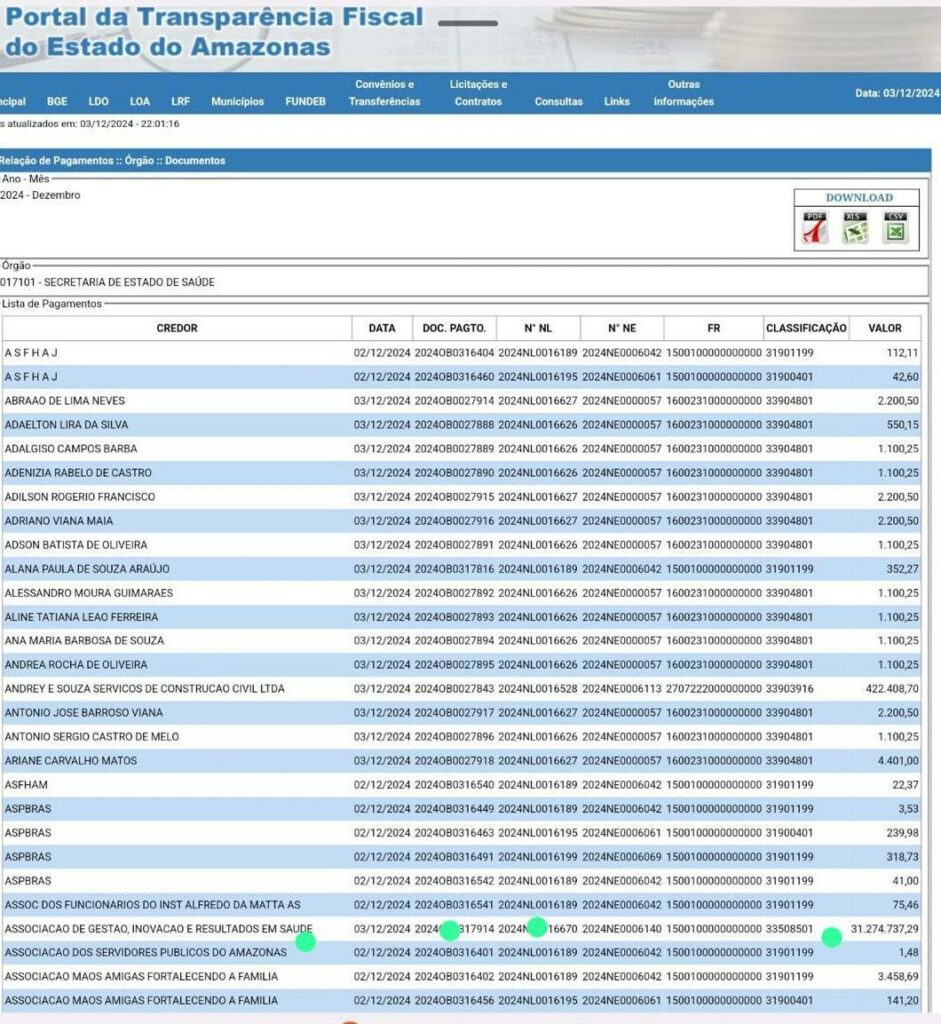Screen dimensions: 941x1024
Task: Click NL number 2024NL0016199
Action: pos(538,857)
